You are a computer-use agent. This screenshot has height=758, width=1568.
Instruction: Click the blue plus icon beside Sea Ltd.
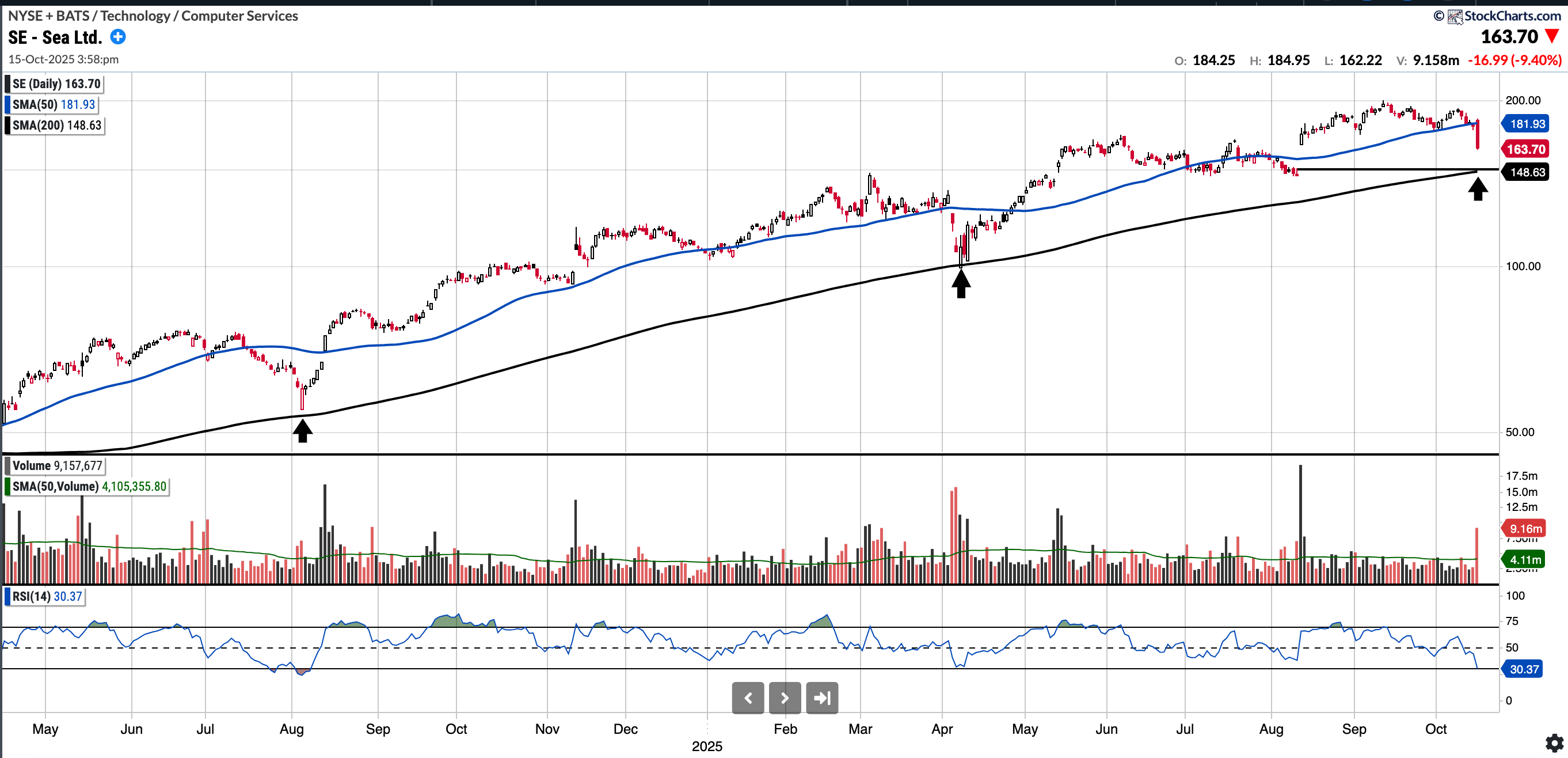pyautogui.click(x=118, y=37)
